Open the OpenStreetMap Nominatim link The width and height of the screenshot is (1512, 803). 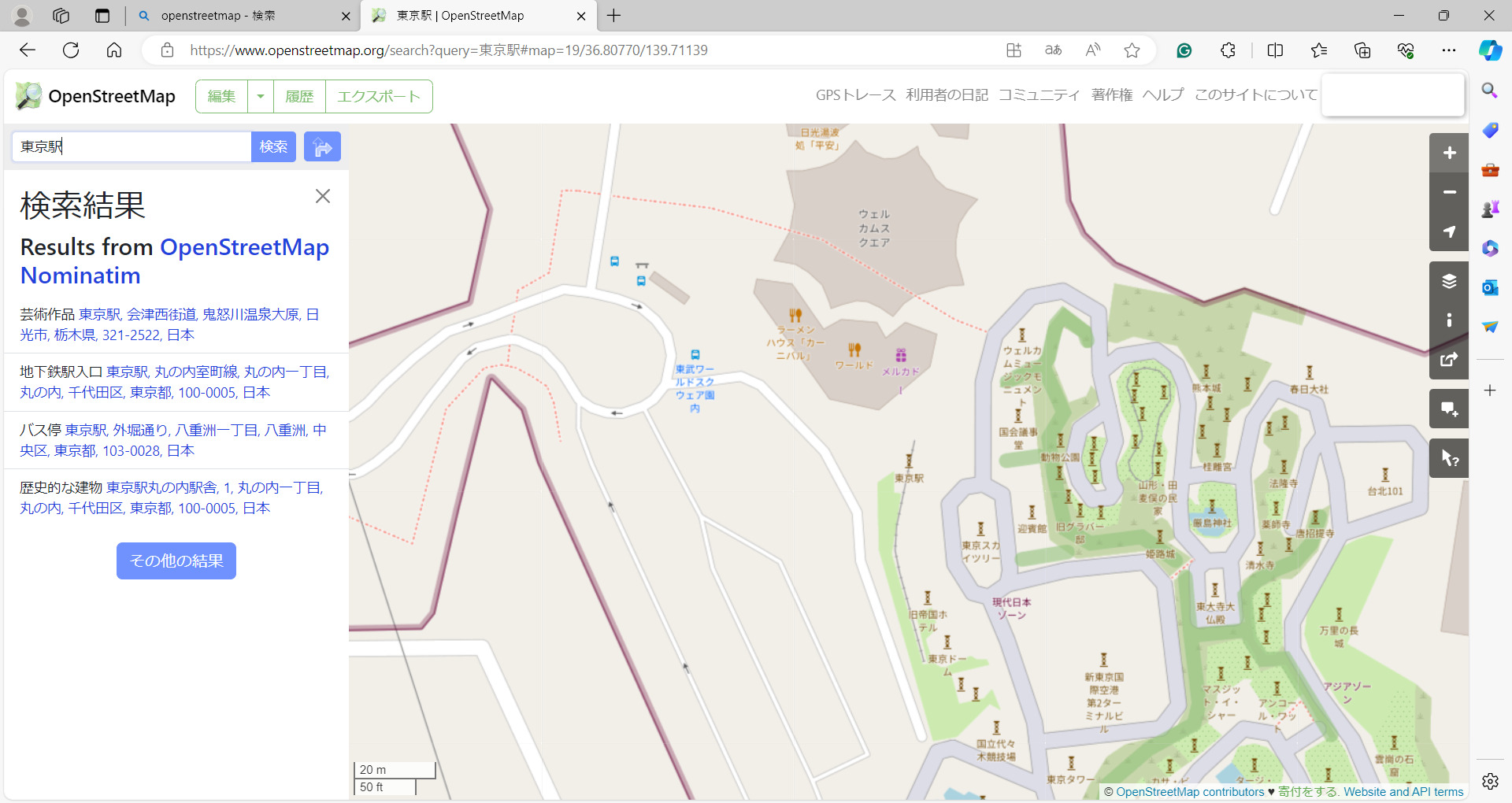[x=245, y=246]
